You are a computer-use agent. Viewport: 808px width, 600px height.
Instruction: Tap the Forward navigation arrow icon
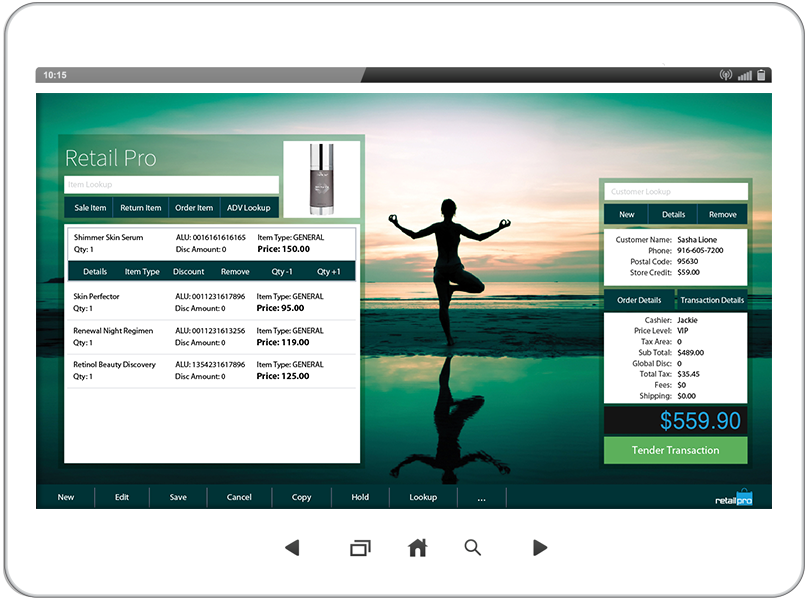tap(539, 548)
